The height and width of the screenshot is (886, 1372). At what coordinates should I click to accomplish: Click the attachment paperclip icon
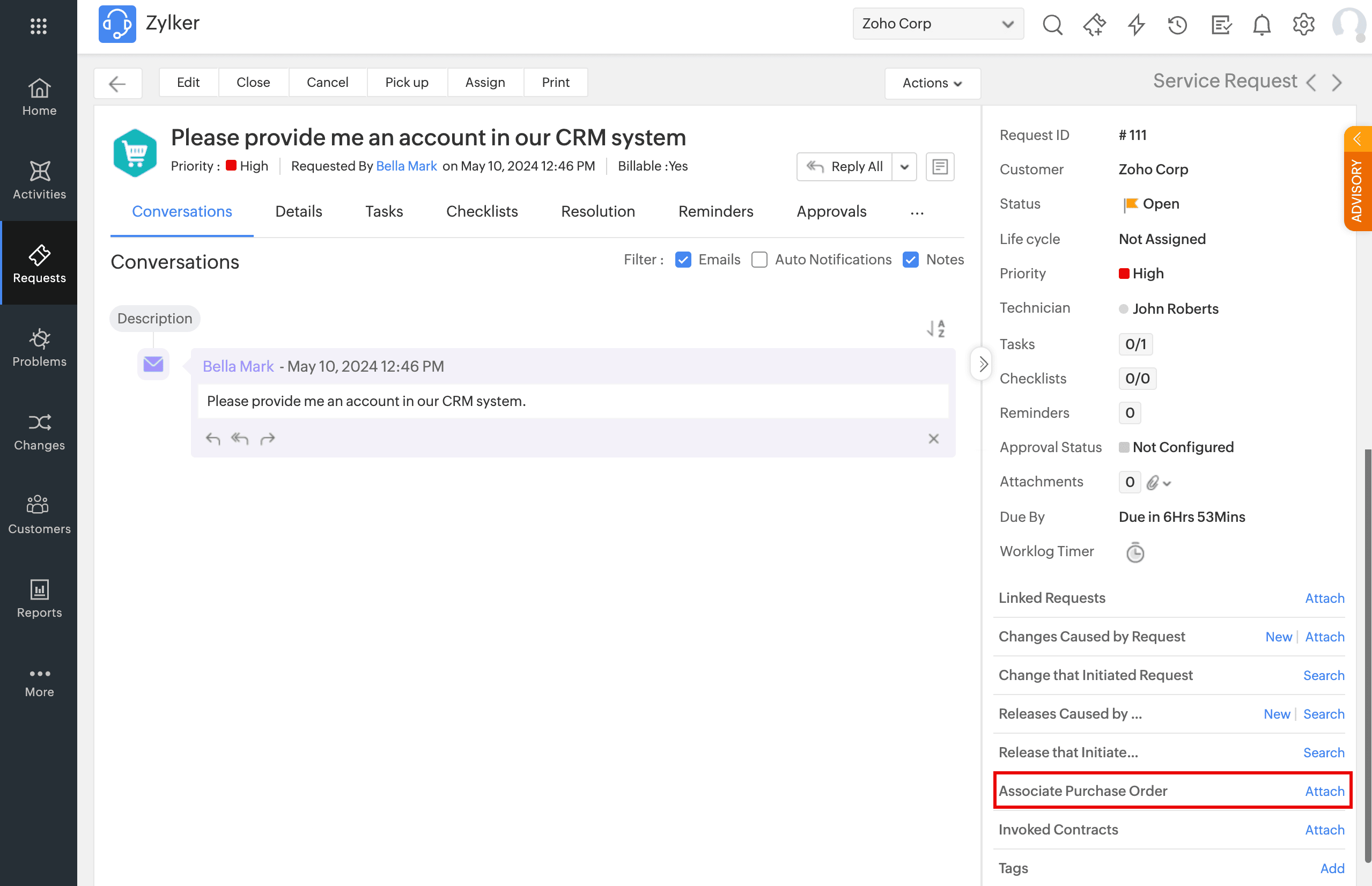(1153, 482)
